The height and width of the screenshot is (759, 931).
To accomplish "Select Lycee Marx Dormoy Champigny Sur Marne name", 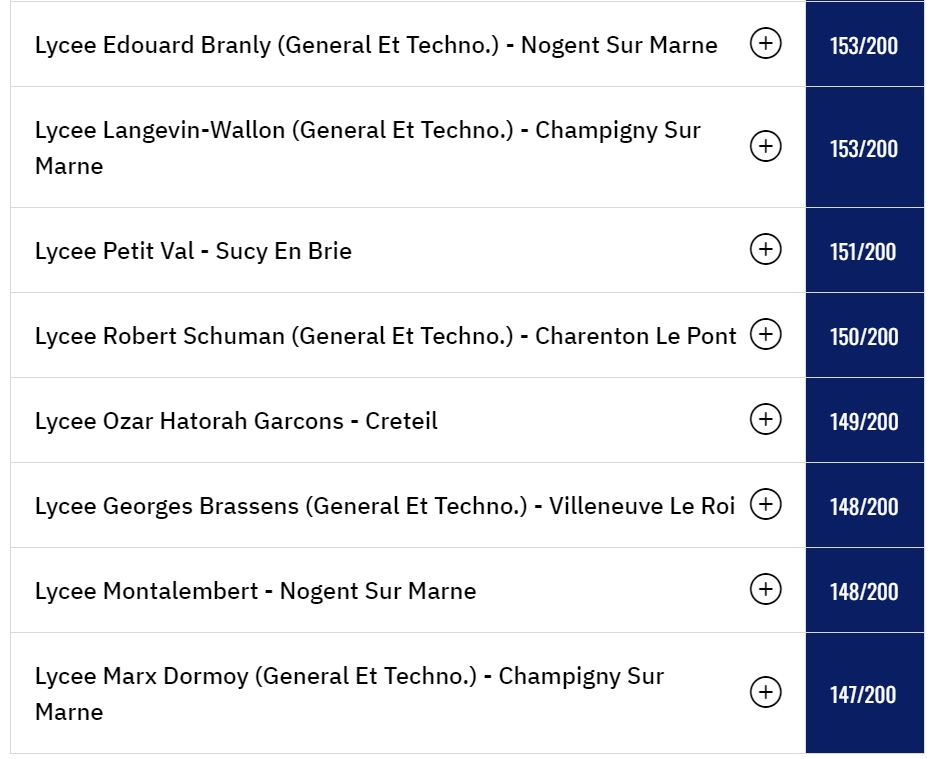I will 349,693.
